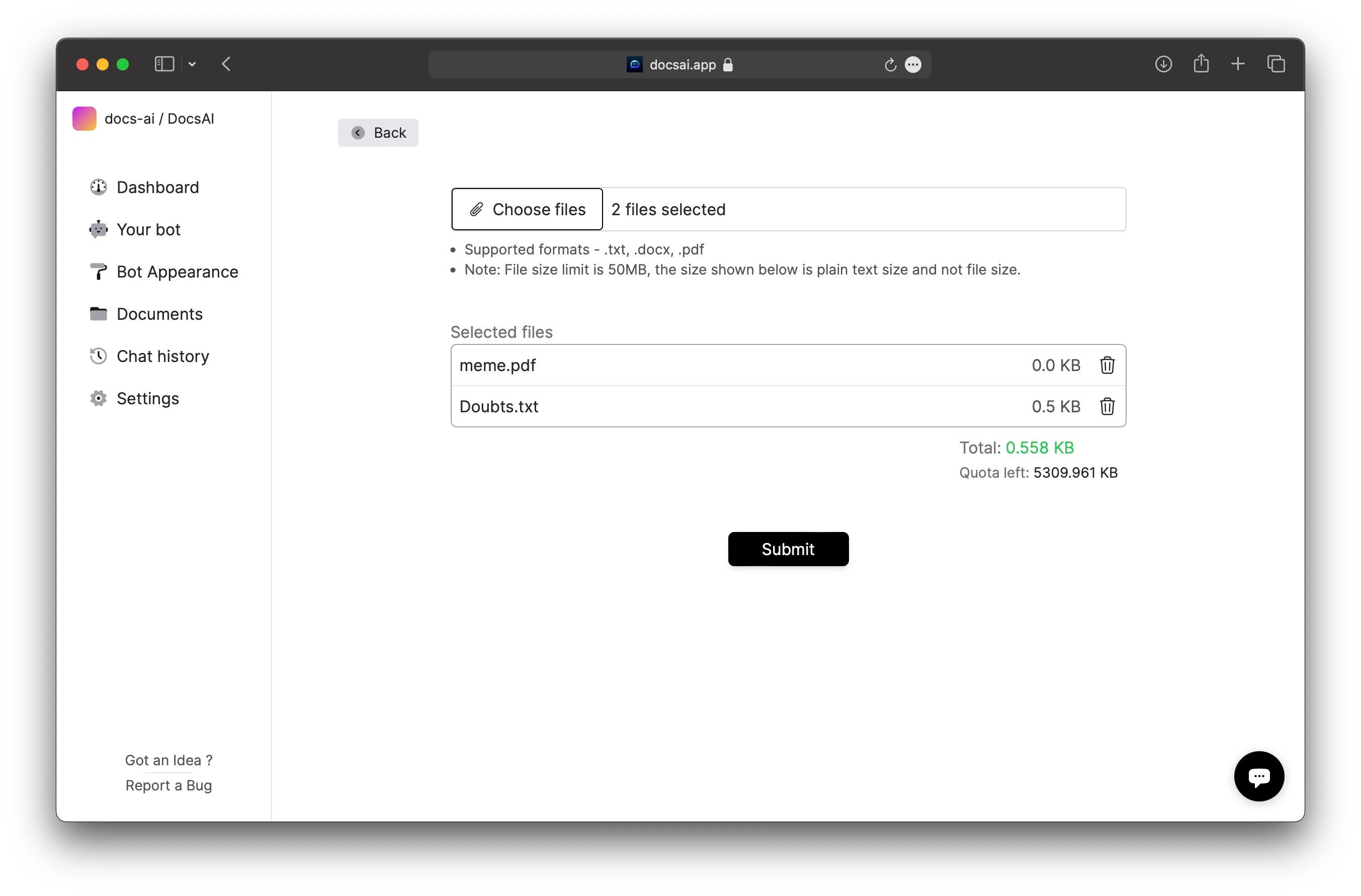Open a new Safari tab
The image size is (1361, 896).
(1237, 64)
